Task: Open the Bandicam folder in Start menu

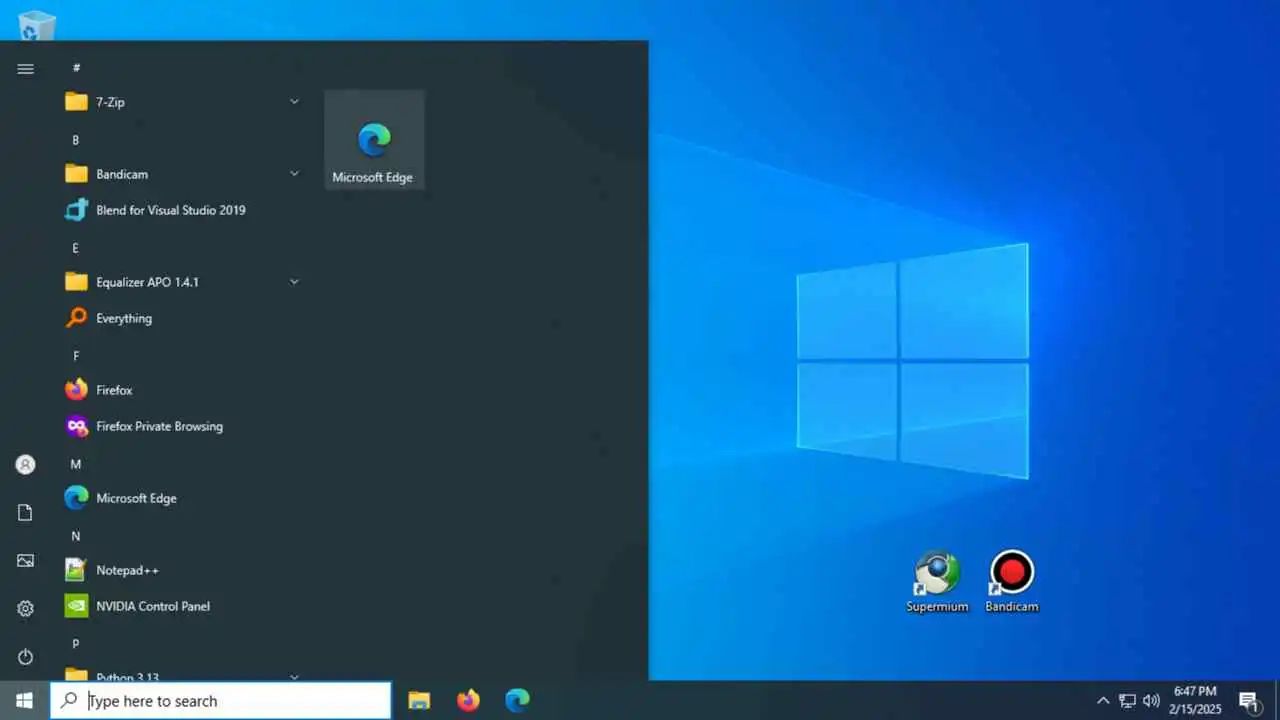Action: 183,174
